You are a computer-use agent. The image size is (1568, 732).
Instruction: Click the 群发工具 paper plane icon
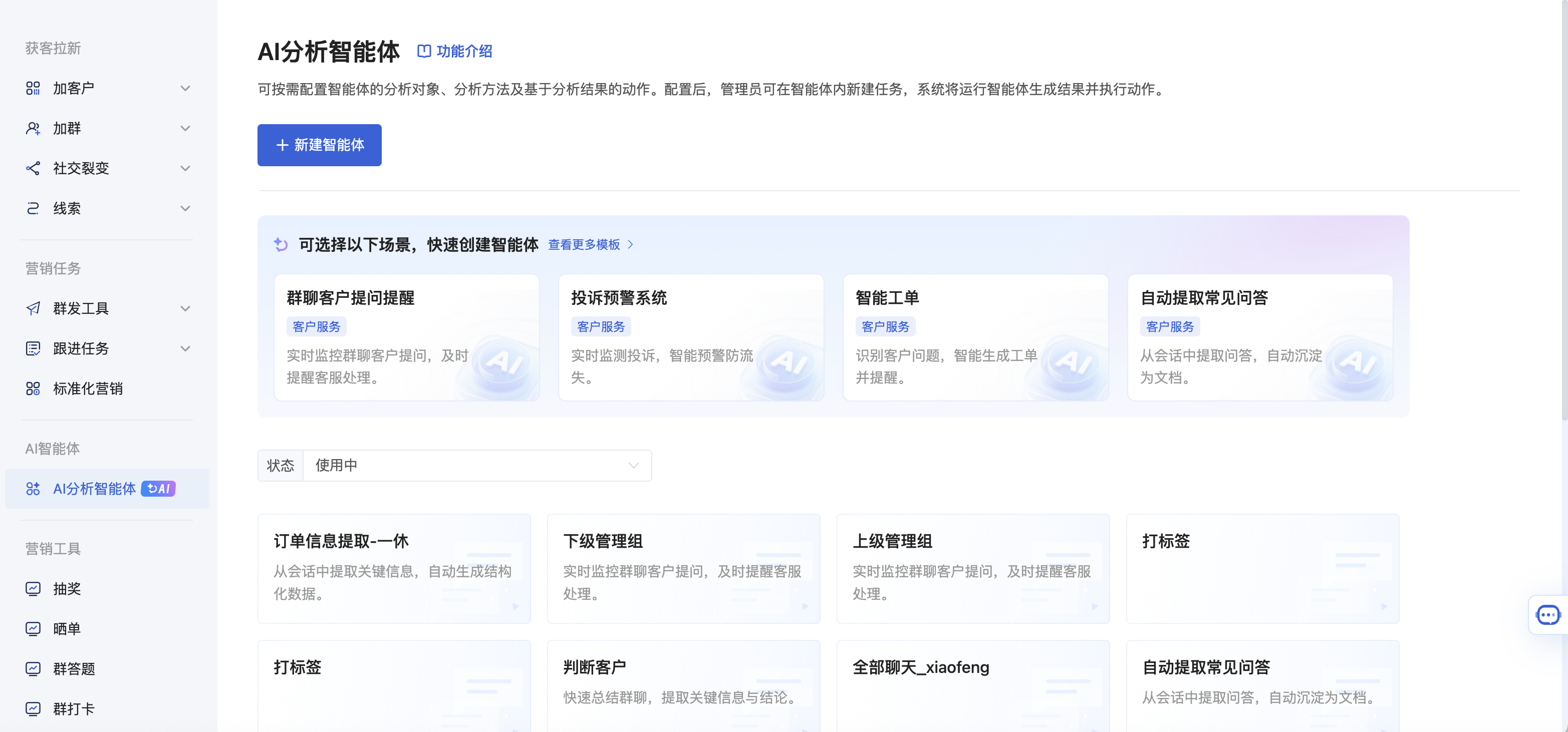33,308
